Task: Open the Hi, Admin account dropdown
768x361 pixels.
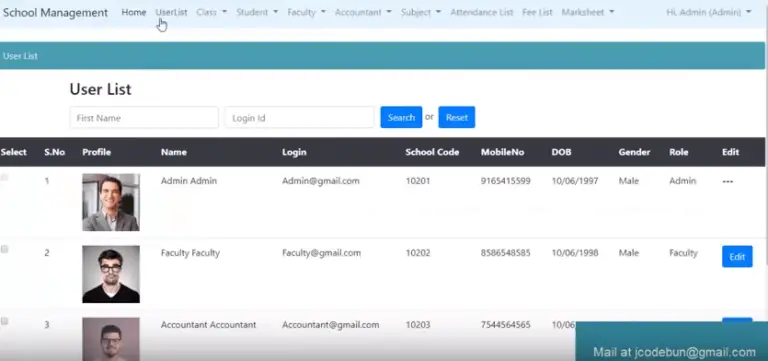Action: point(708,12)
